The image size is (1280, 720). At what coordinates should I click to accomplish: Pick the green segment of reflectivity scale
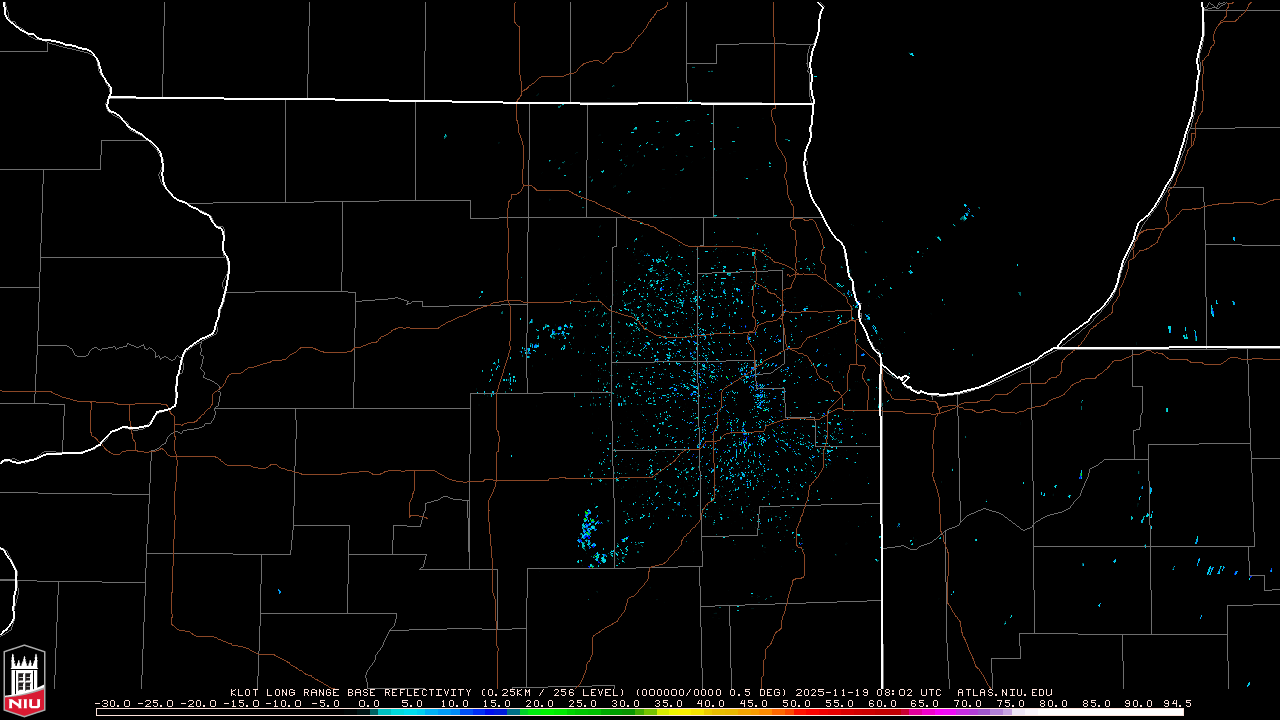coord(560,712)
